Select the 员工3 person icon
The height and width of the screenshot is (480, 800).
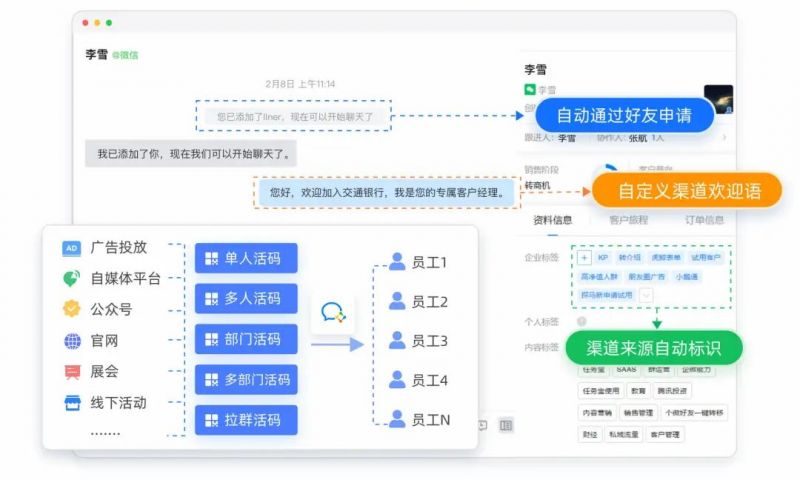[x=396, y=340]
